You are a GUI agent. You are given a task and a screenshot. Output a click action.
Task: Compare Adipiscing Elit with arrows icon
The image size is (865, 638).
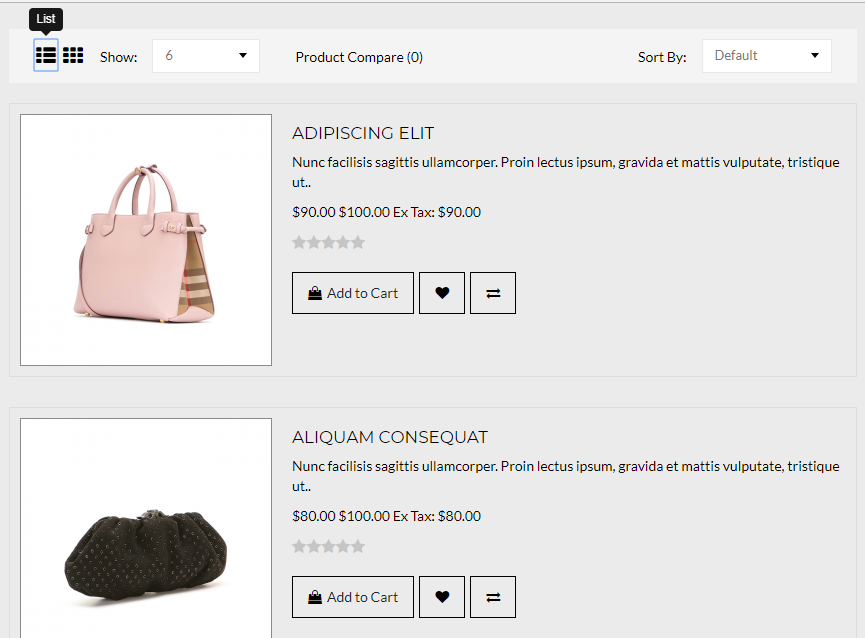coord(493,293)
